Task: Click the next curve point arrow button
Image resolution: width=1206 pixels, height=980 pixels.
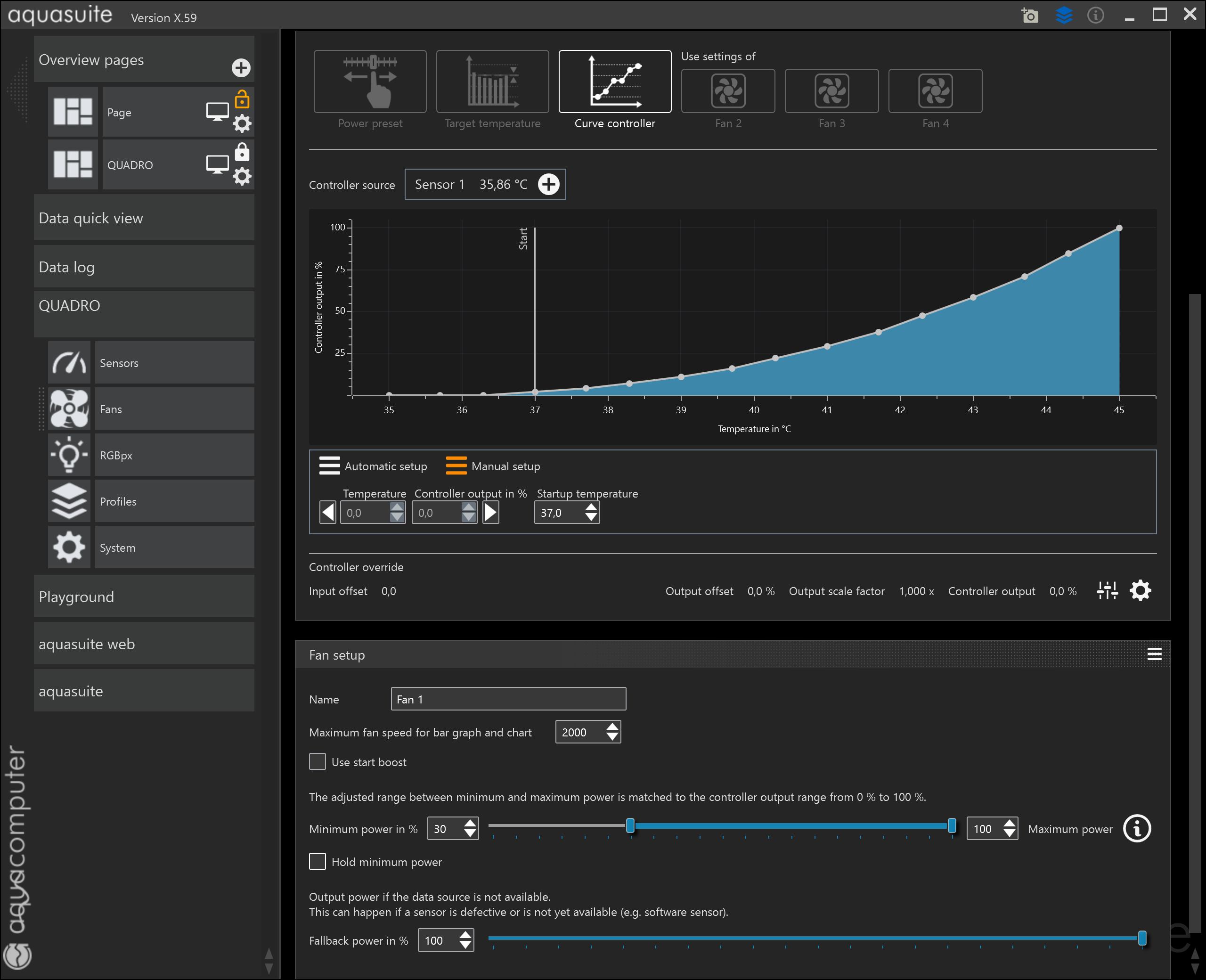Action: pos(490,513)
